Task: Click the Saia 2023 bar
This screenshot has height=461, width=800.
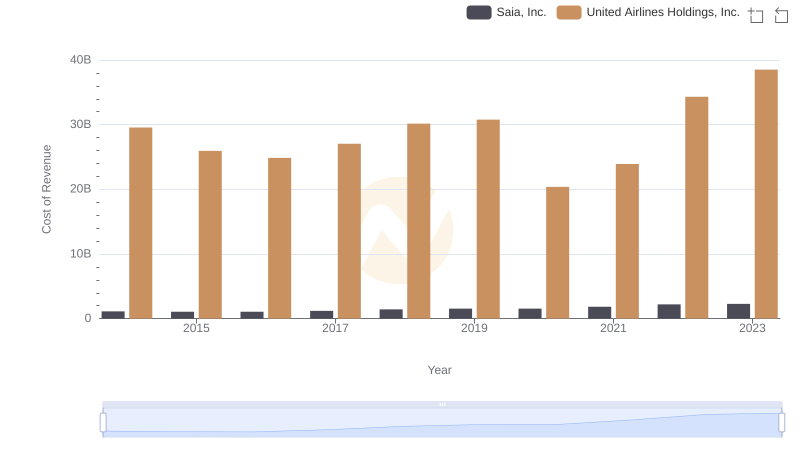Action: pos(738,311)
